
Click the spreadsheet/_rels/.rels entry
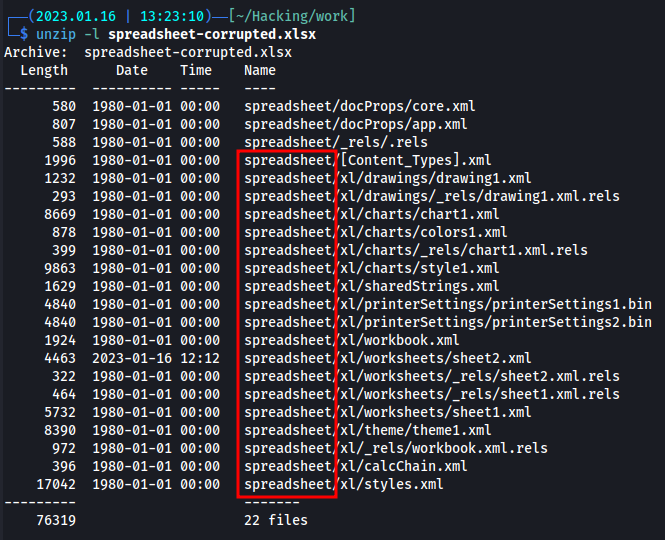pyautogui.click(x=335, y=143)
